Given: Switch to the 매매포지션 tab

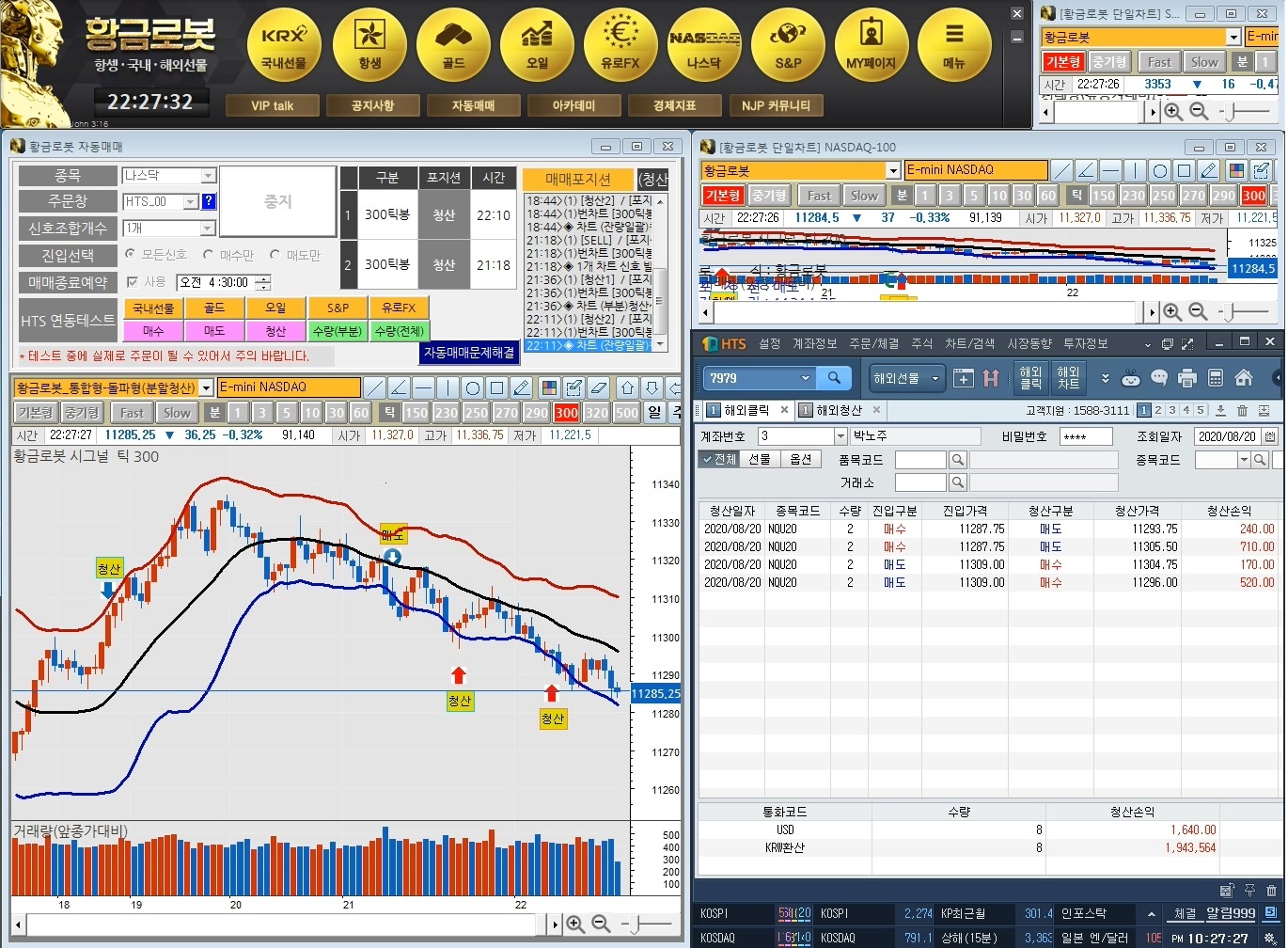Looking at the screenshot, I should point(577,180).
